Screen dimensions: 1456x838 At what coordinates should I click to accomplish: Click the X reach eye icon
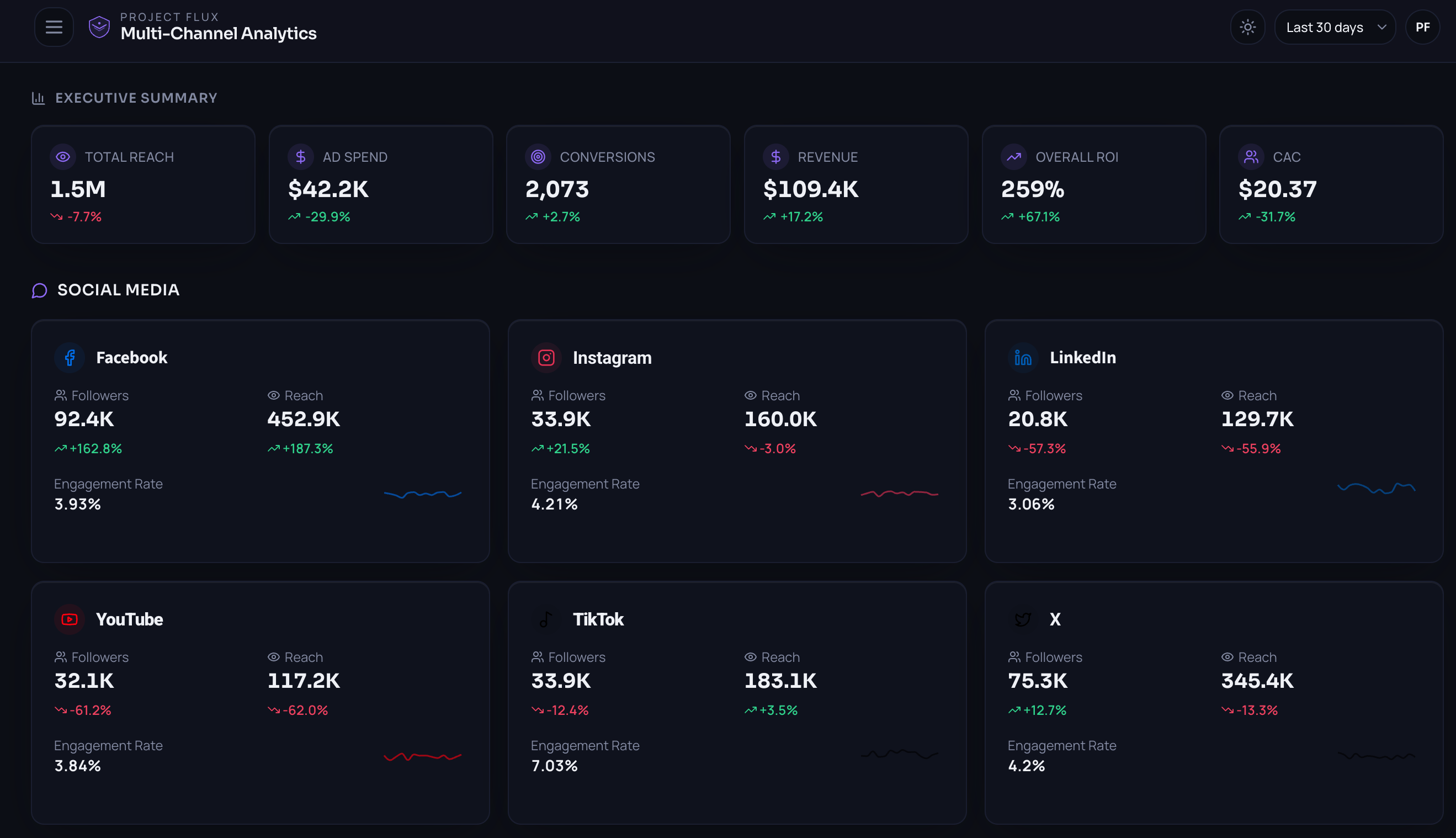pyautogui.click(x=1227, y=657)
